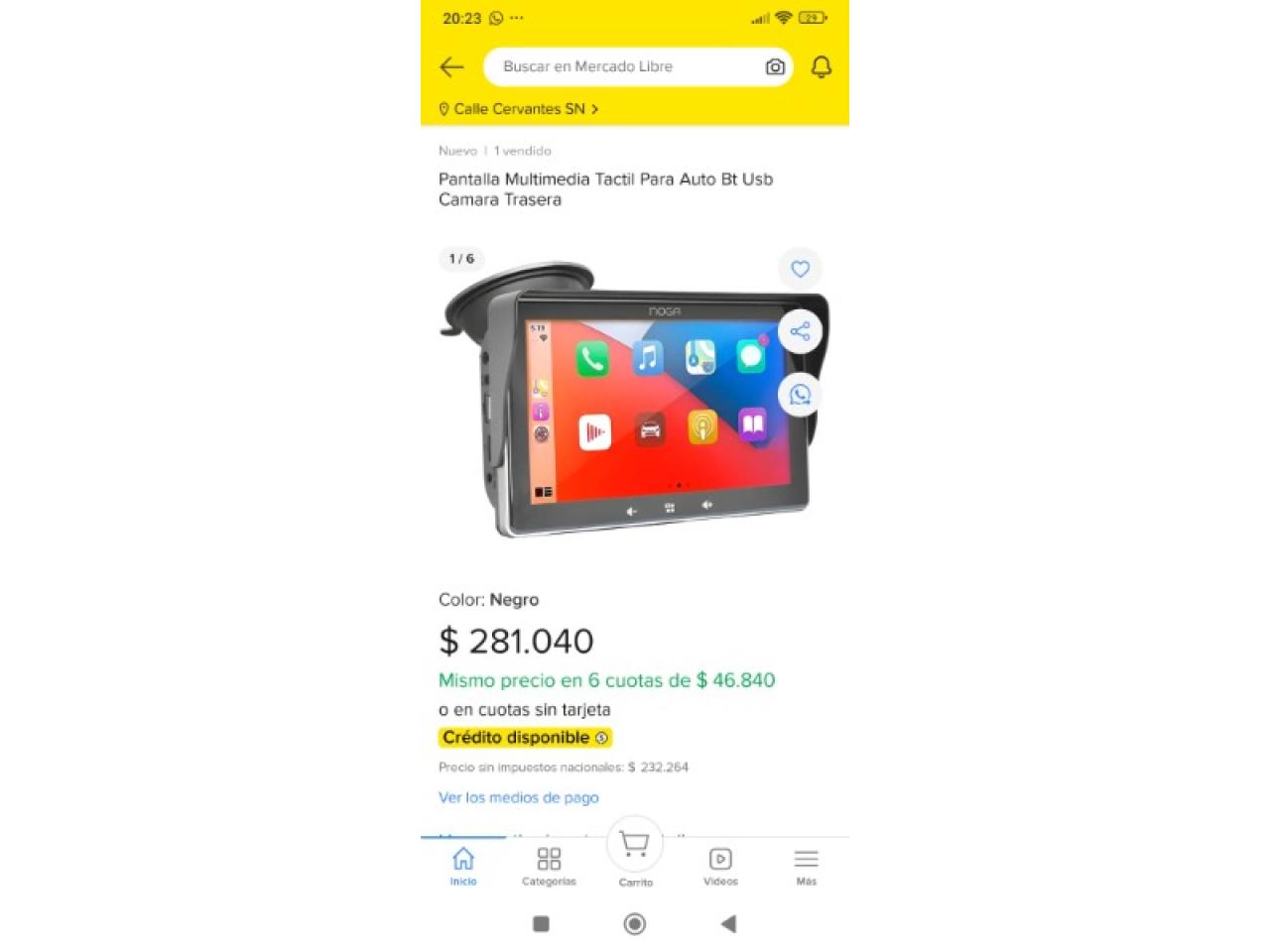Open the Carrito shopping cart
Image resolution: width=1270 pixels, height=952 pixels.
pyautogui.click(x=635, y=853)
